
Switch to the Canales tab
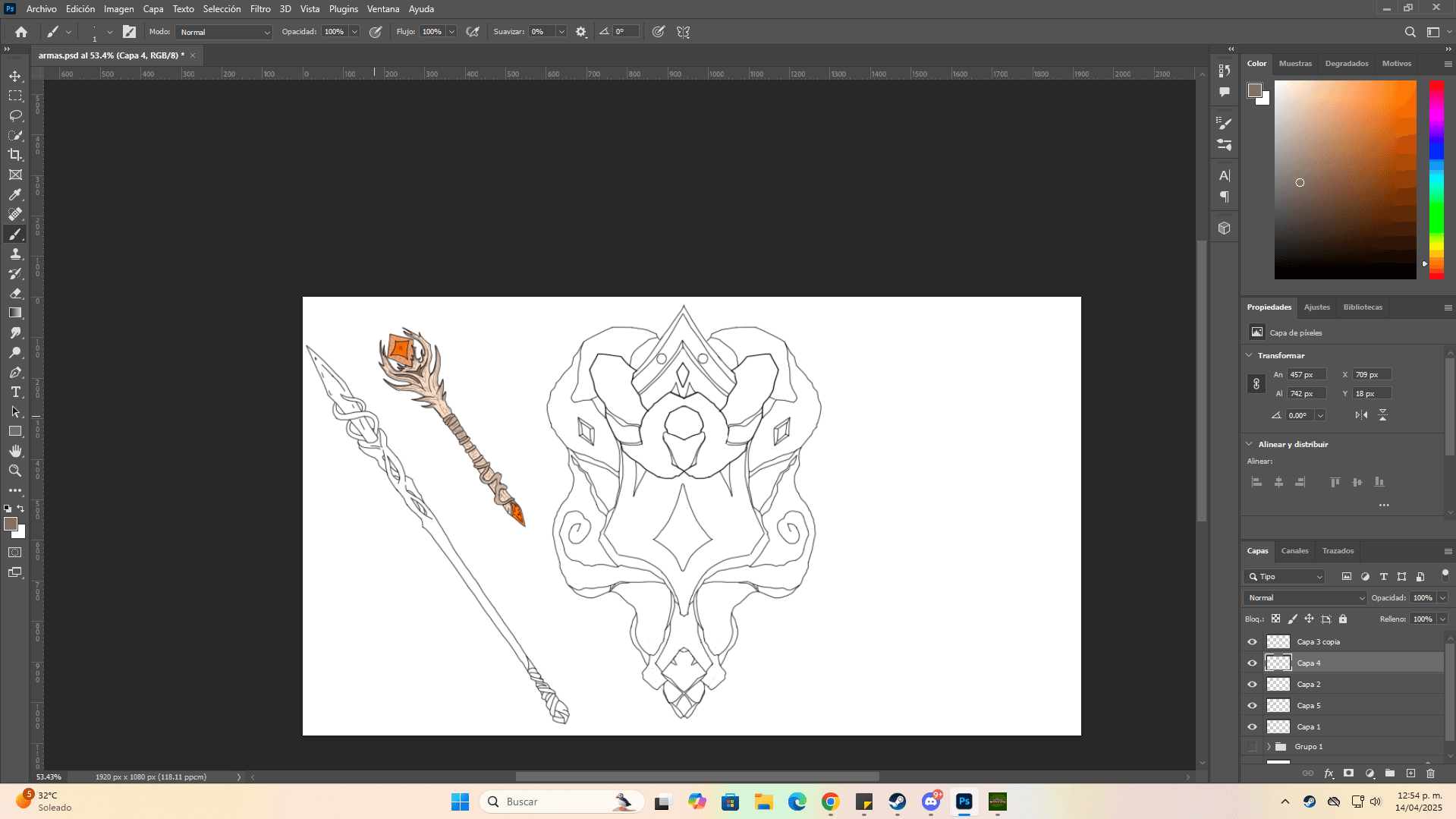tap(1294, 551)
